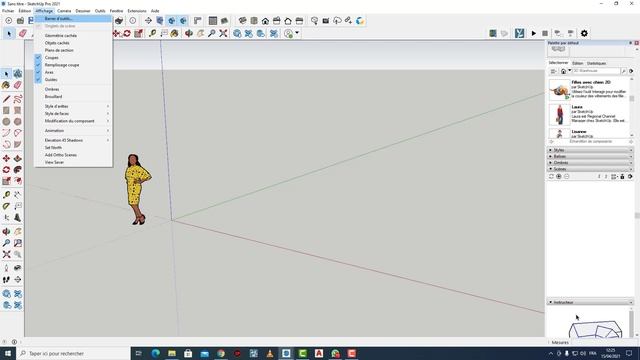Uncheck the Guides menu option
Viewport: 640px width, 360px height.
coord(73,80)
